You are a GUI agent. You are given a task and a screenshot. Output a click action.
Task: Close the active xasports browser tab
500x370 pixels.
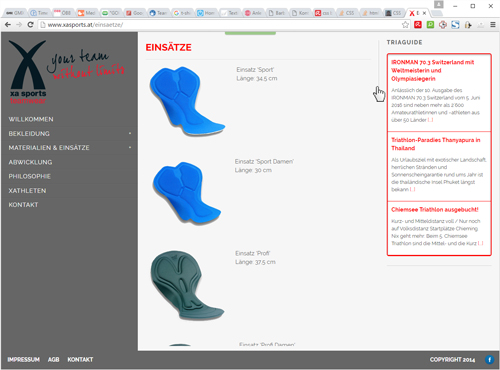tap(424, 13)
